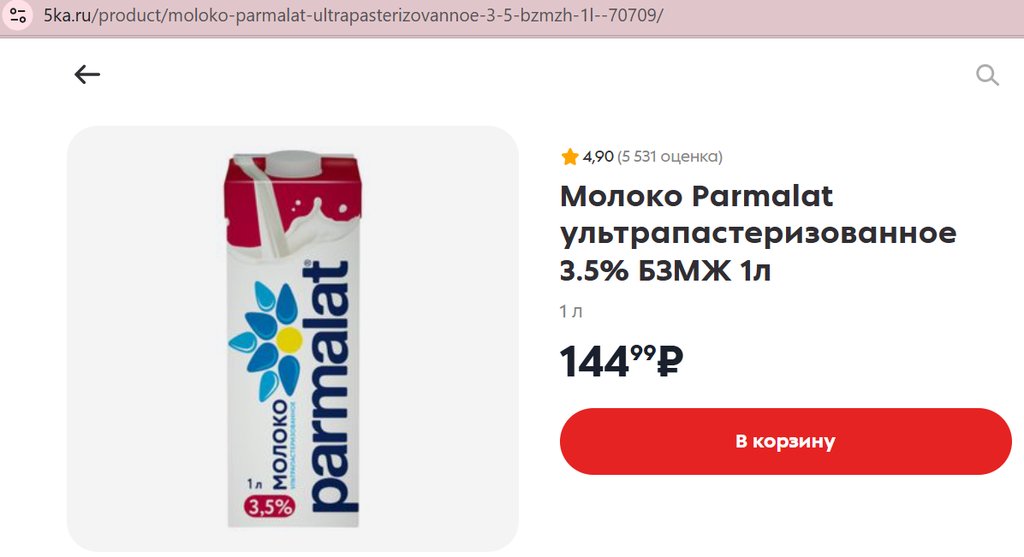This screenshot has height=557, width=1024.
Task: Open the Parmalat milk carton product image
Action: coord(293,339)
